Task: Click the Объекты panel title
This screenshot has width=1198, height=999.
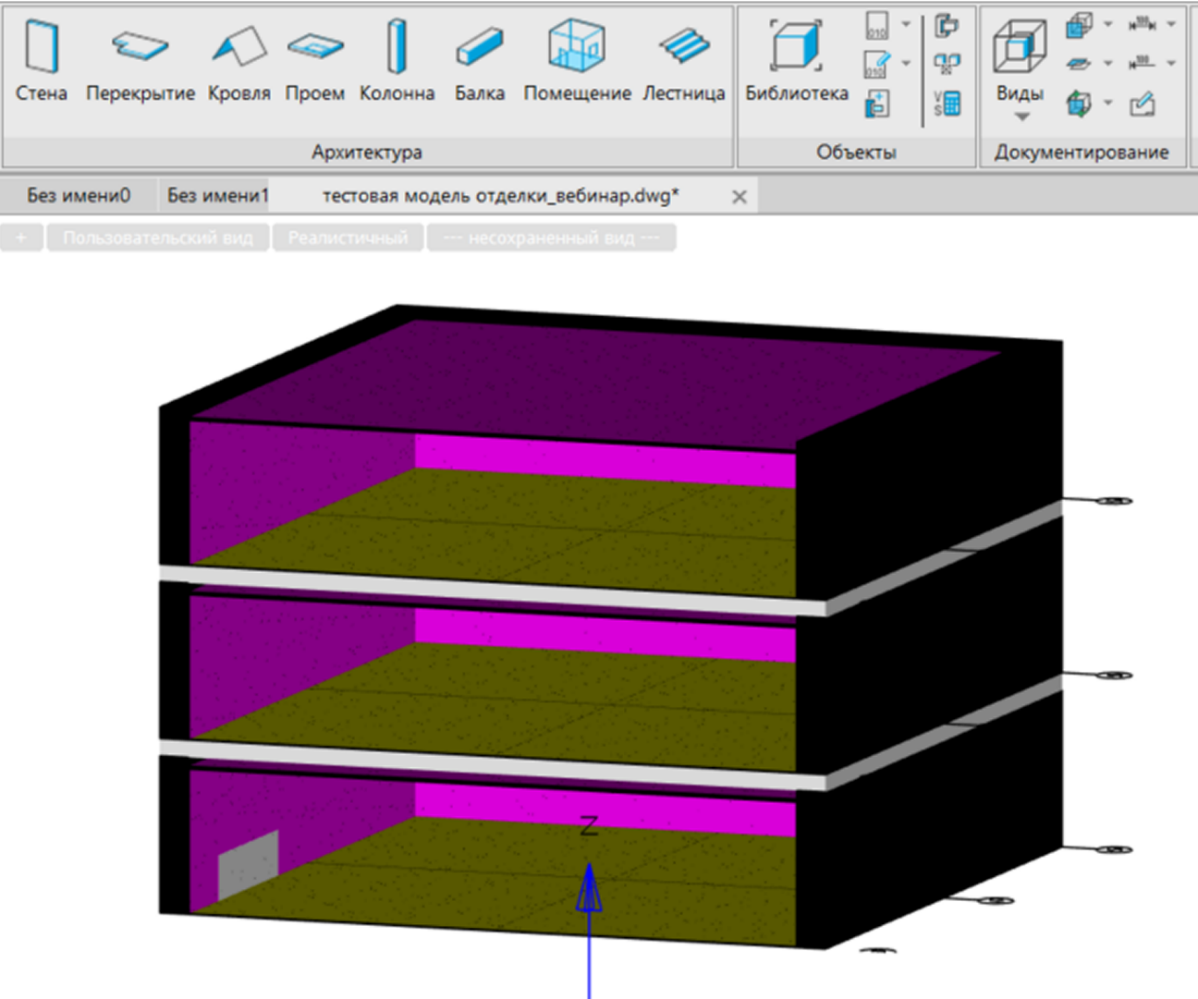Action: click(856, 152)
